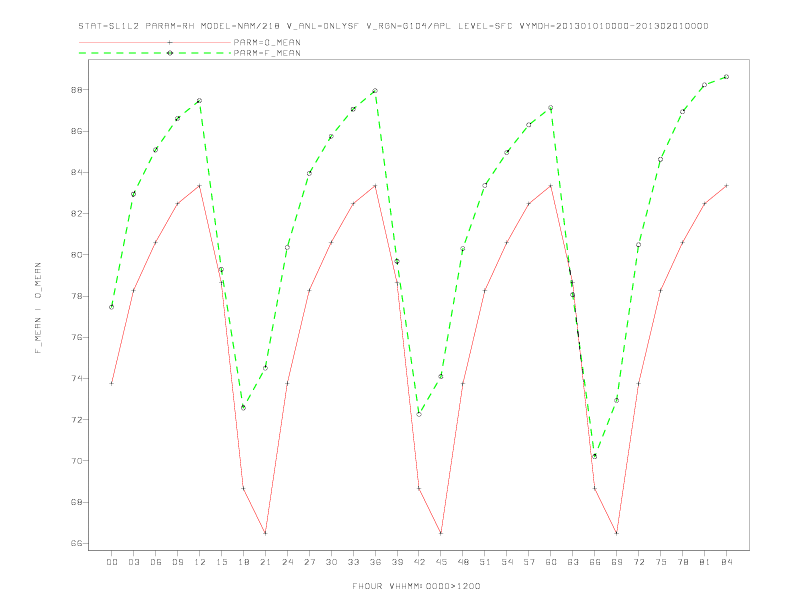
Task: Click y-axis tick label 80
Action: point(76,254)
